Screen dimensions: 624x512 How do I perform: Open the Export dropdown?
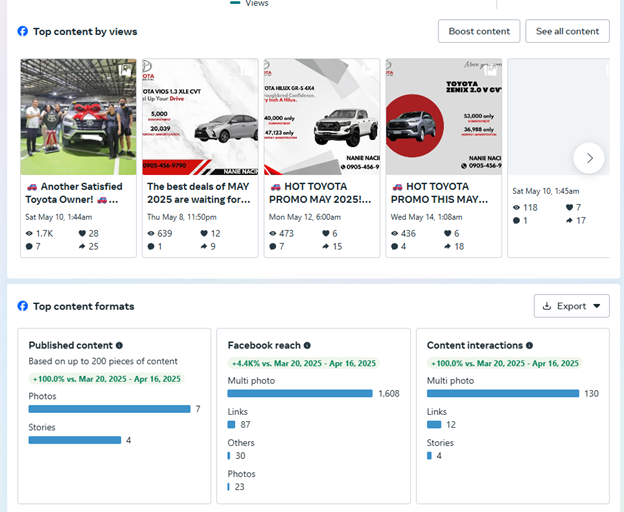pos(571,306)
